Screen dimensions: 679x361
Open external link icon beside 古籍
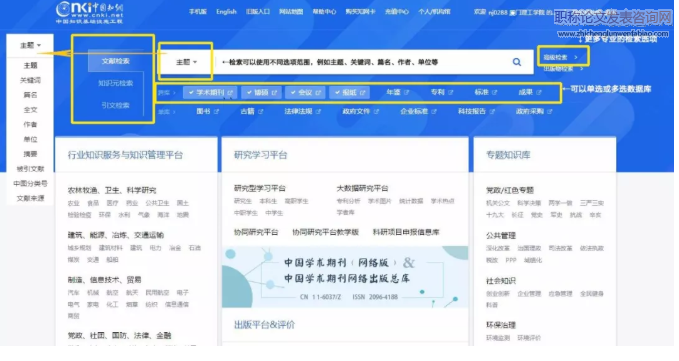click(260, 112)
